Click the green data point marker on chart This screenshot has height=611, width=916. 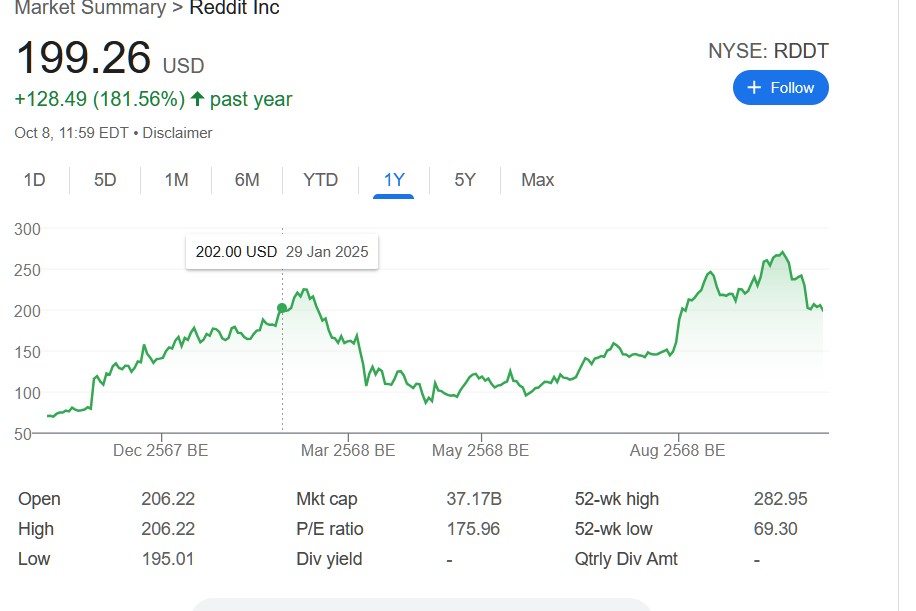(x=282, y=308)
